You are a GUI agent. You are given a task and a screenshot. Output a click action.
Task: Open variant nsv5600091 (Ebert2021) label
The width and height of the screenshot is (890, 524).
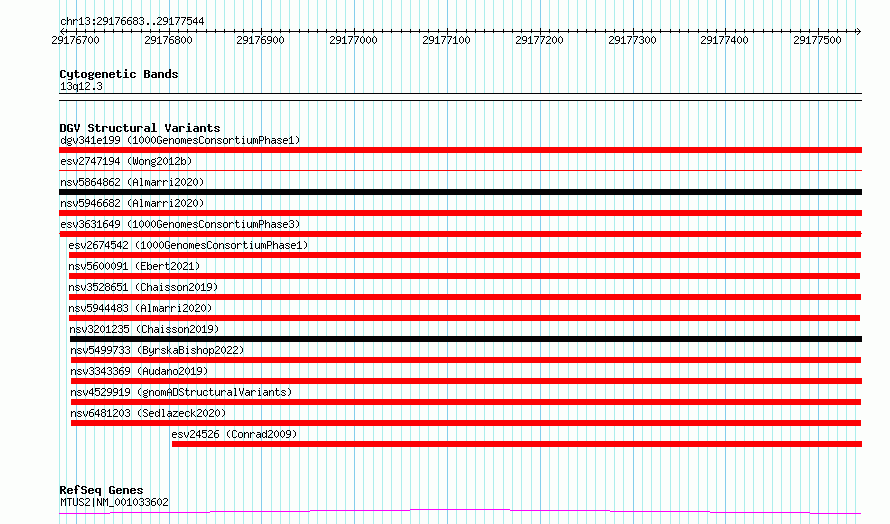(x=134, y=266)
